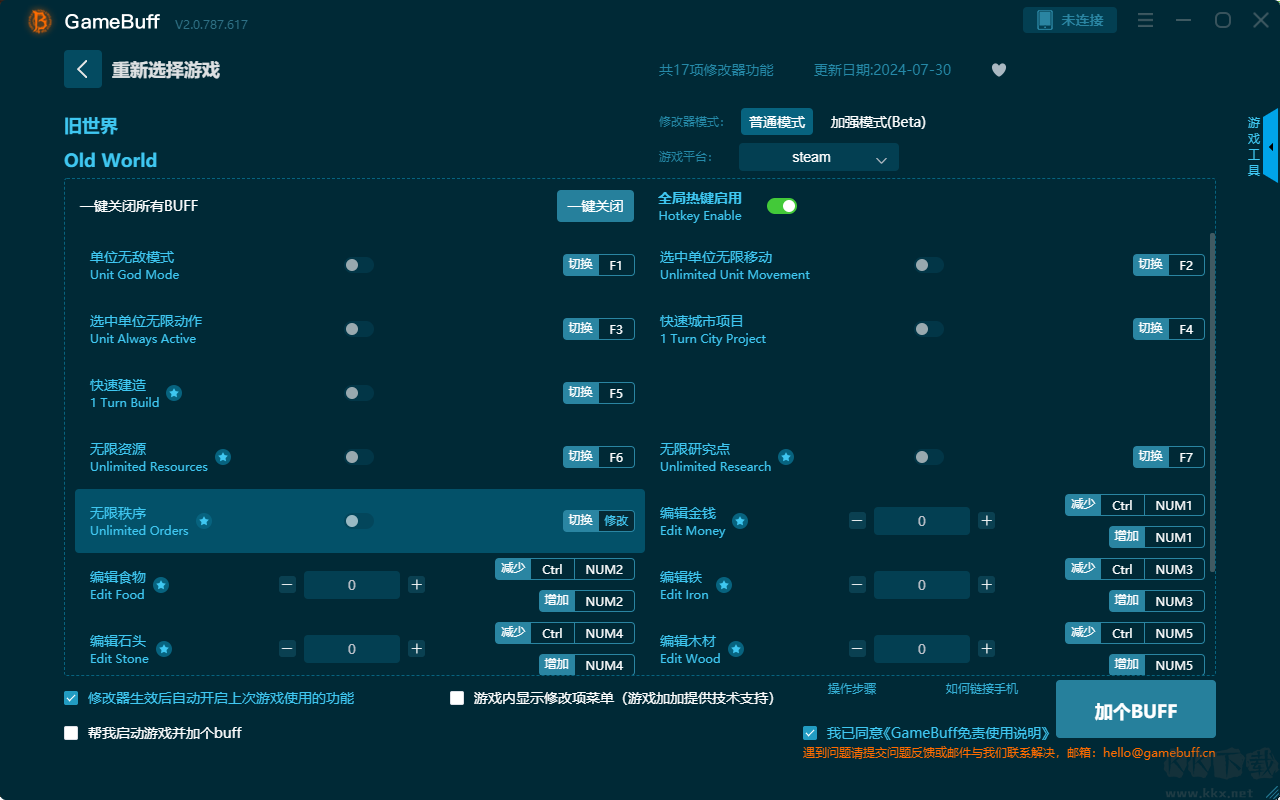Viewport: 1280px width, 800px height.
Task: Click the Edit Food value input field
Action: pyautogui.click(x=352, y=585)
